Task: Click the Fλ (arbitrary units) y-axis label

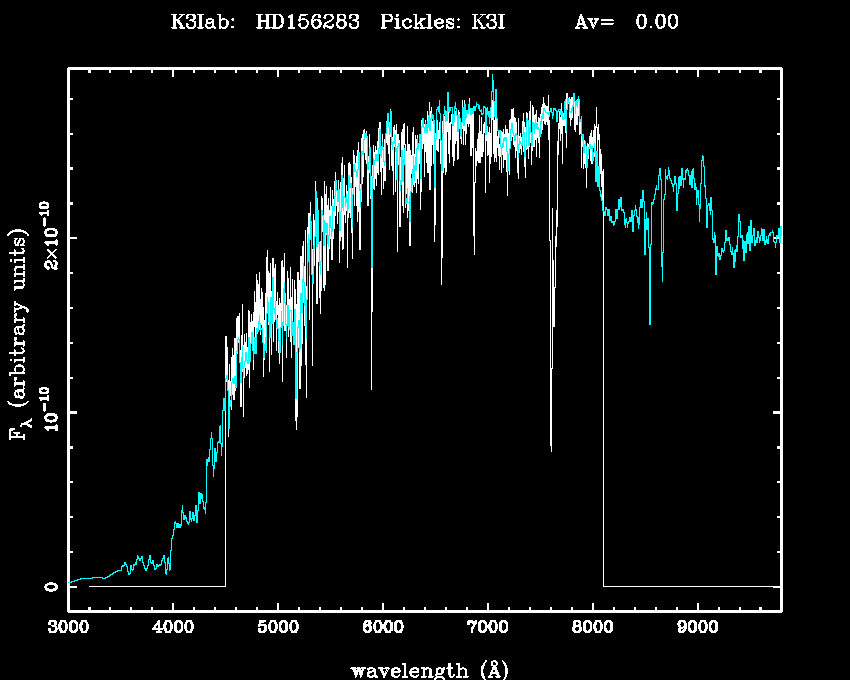Action: coord(21,335)
